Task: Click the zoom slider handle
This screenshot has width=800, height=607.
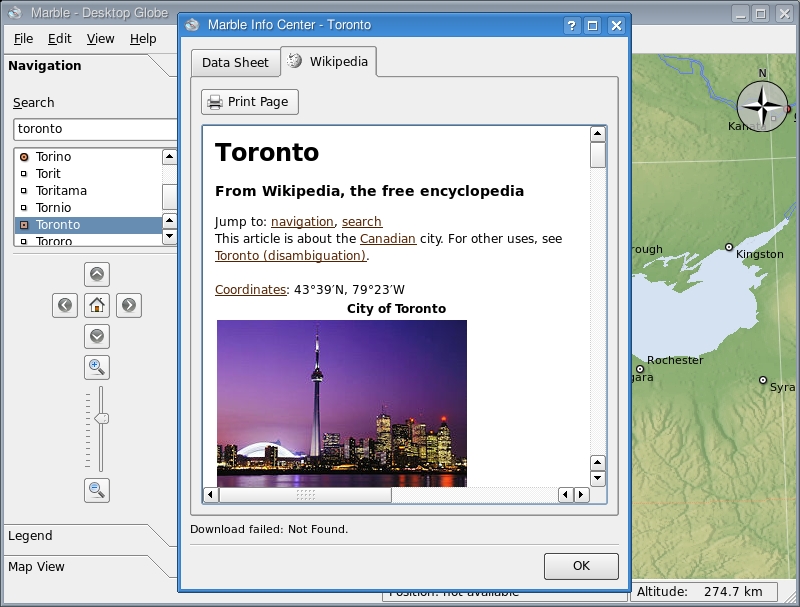Action: pos(101,418)
